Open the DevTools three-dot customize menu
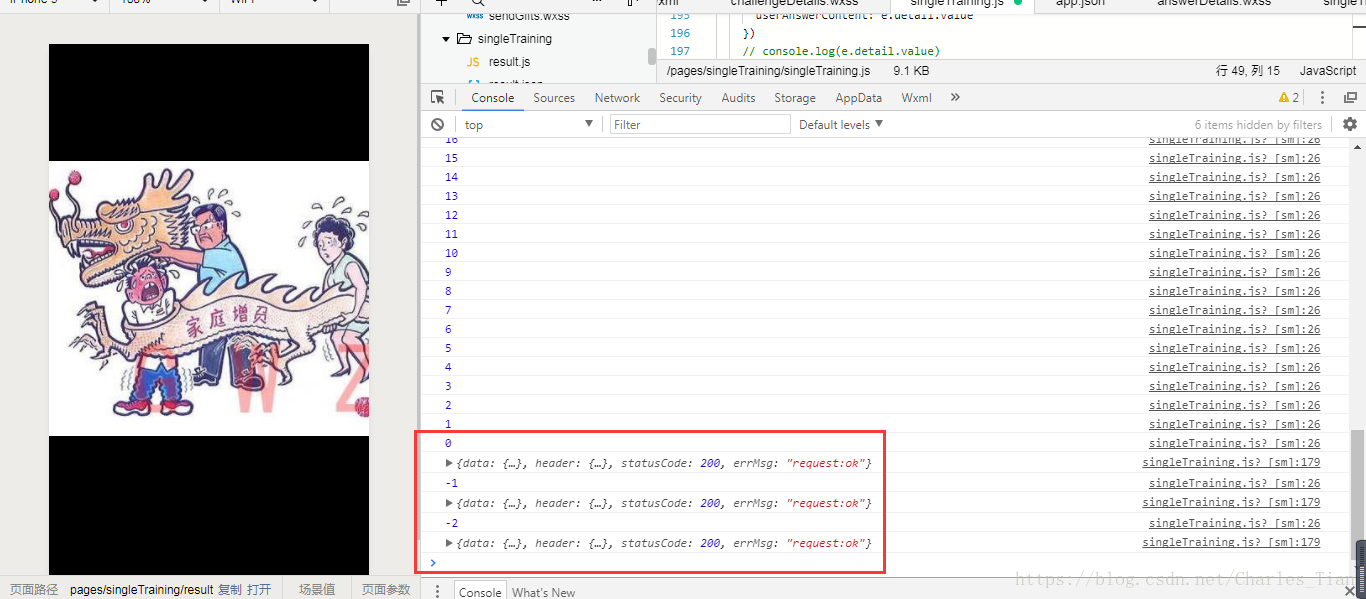 [x=1323, y=97]
